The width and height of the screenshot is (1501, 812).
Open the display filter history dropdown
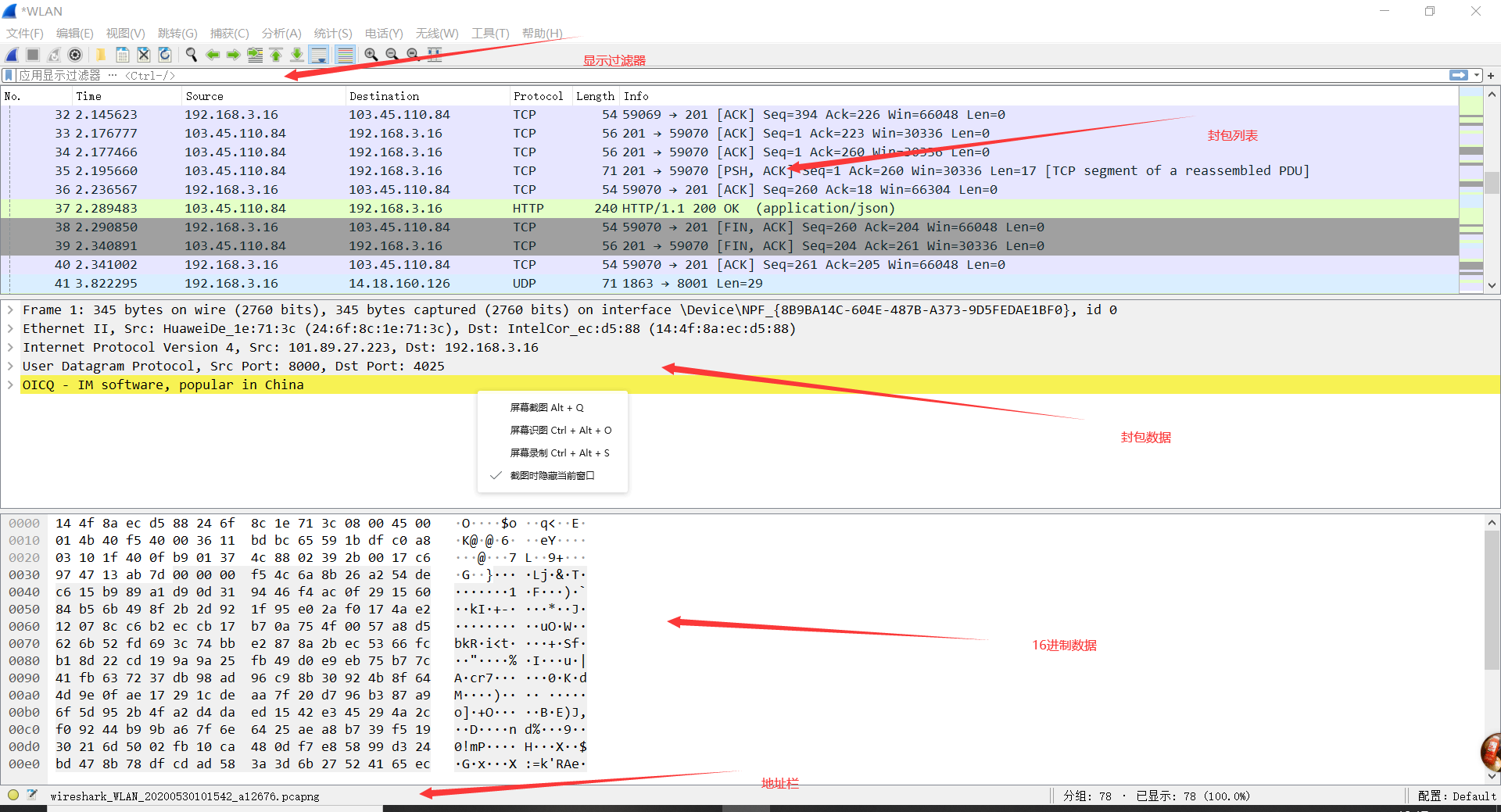[x=1477, y=76]
